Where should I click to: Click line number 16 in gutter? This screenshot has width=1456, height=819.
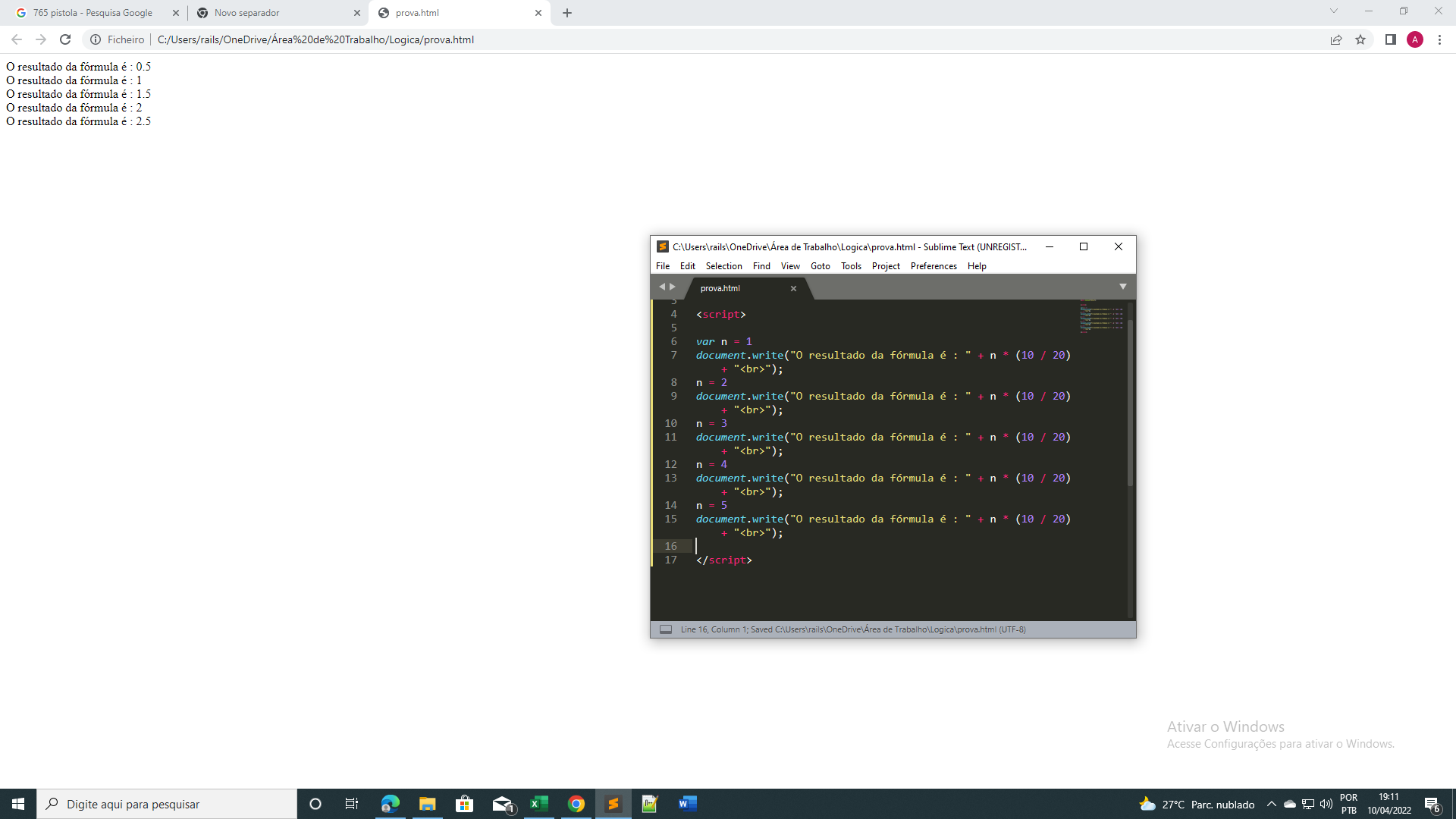click(x=671, y=546)
